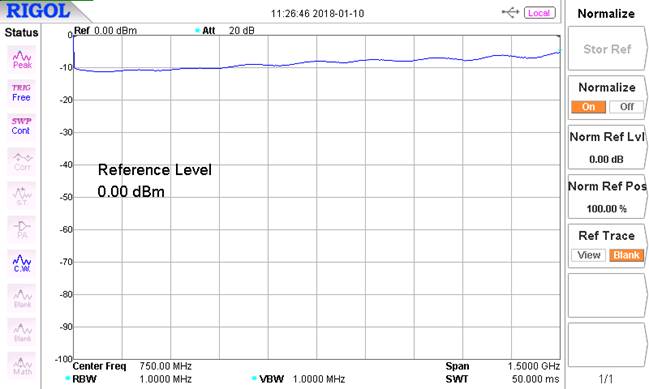Viewport: 649px width, 389px height.
Task: Switch Normalize to Off
Action: coord(626,107)
